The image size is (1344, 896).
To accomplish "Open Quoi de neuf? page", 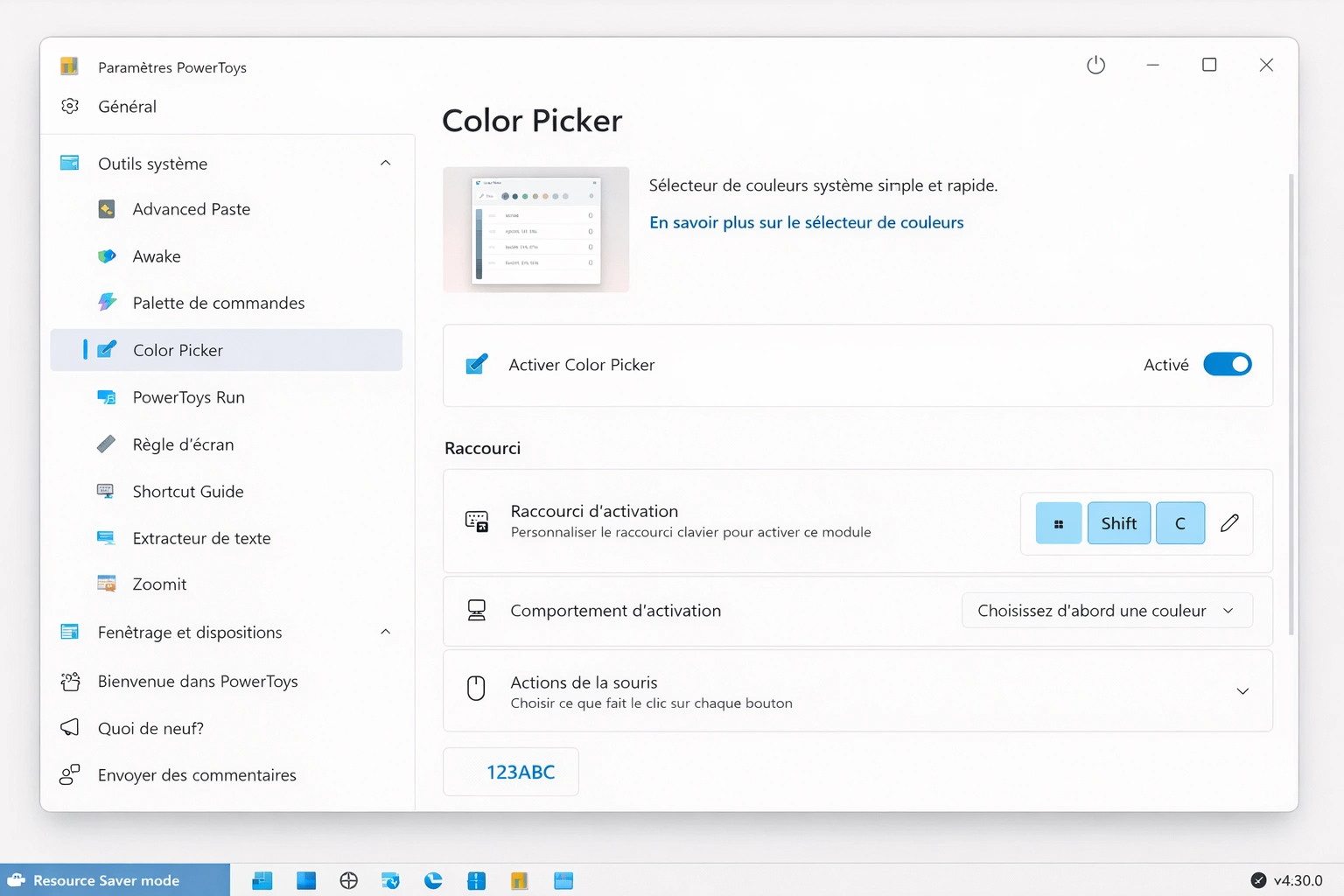I will pyautogui.click(x=150, y=727).
